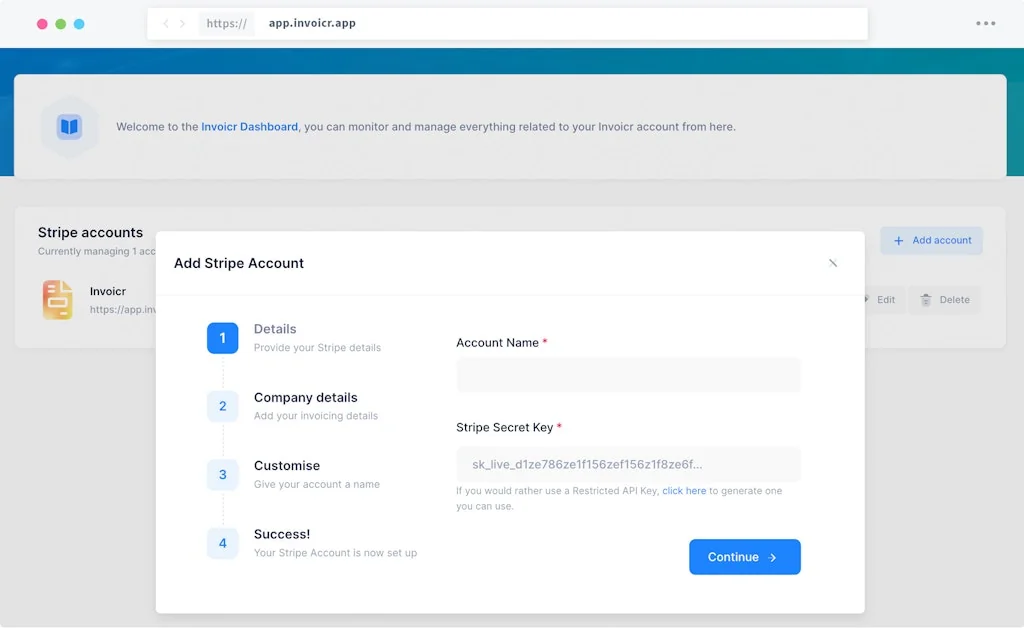Click the trash icon inside the Delete button
Screen dimensions: 1024x628
click(x=926, y=299)
